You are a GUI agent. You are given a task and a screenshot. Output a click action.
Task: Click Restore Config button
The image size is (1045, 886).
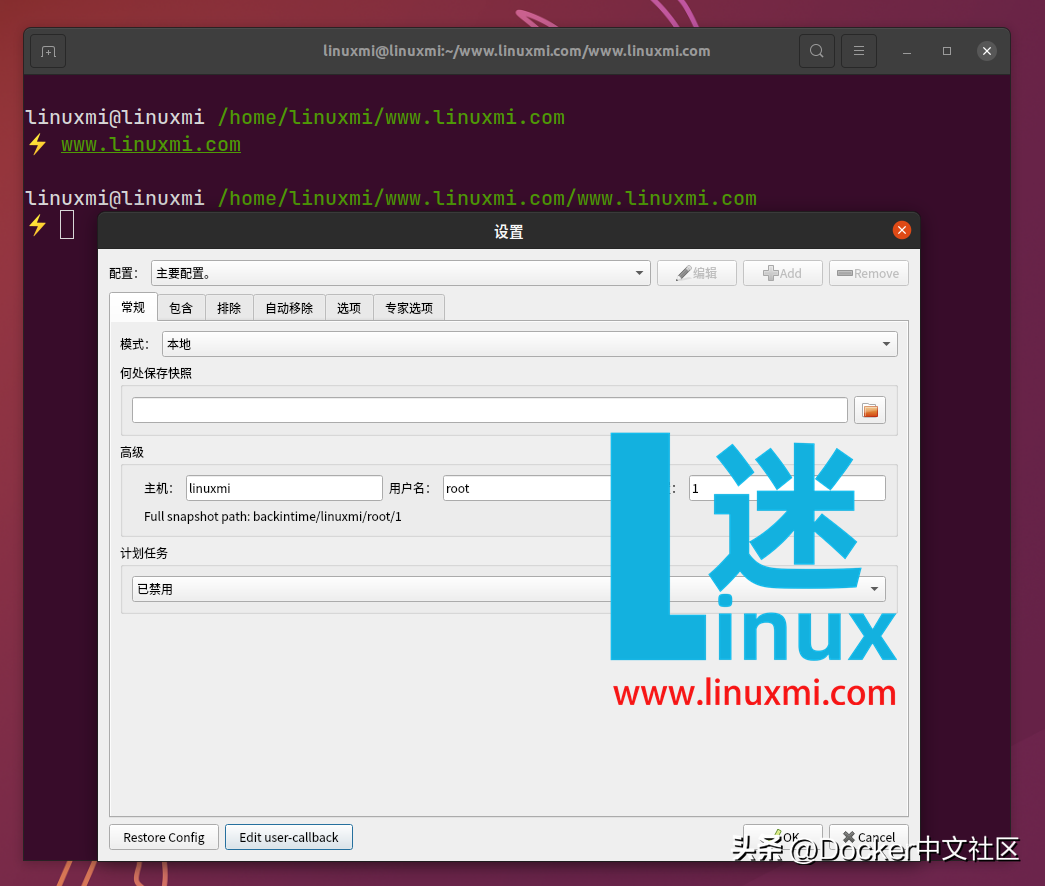tap(164, 837)
